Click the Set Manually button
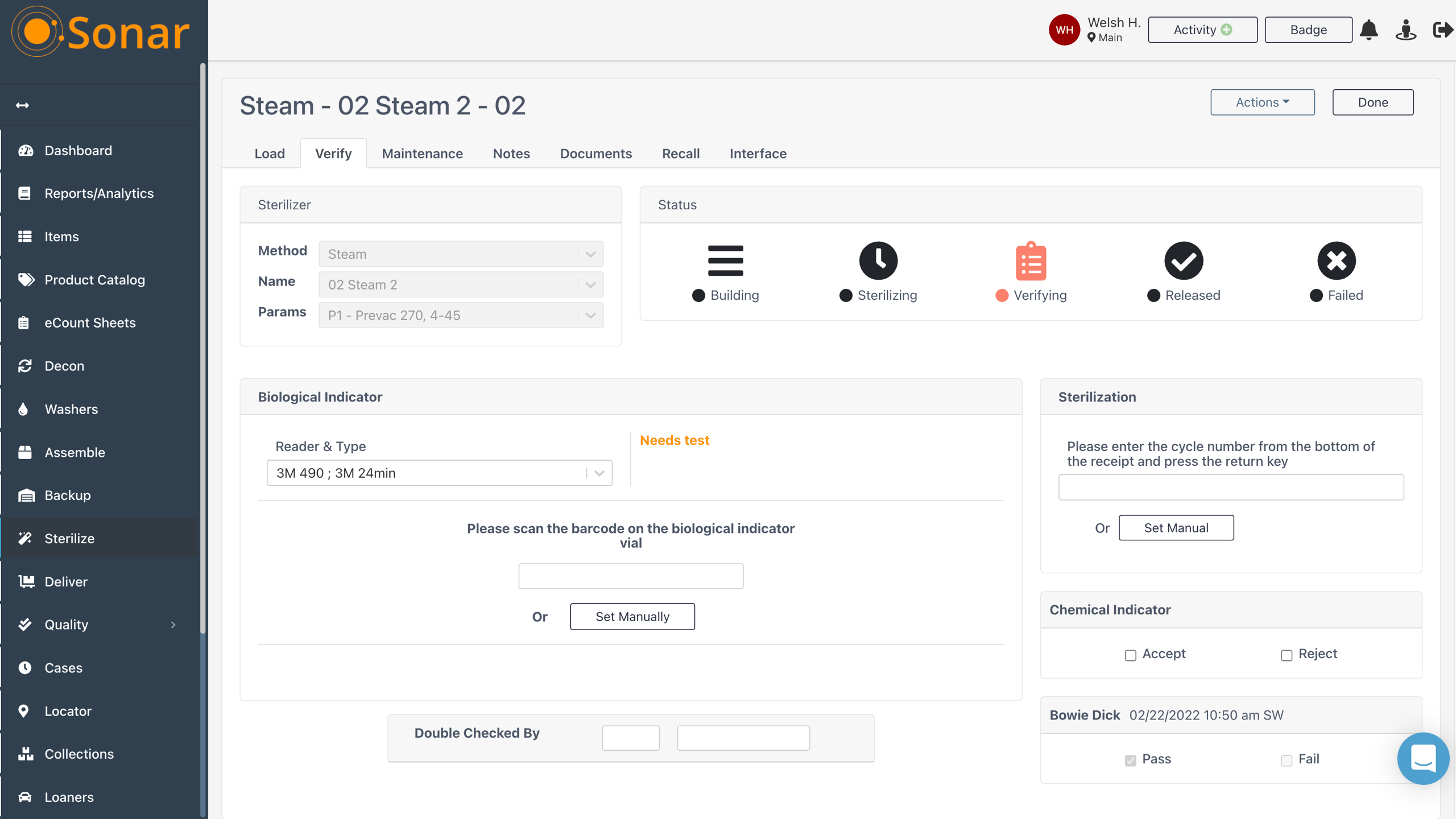This screenshot has width=1456, height=819. [632, 617]
